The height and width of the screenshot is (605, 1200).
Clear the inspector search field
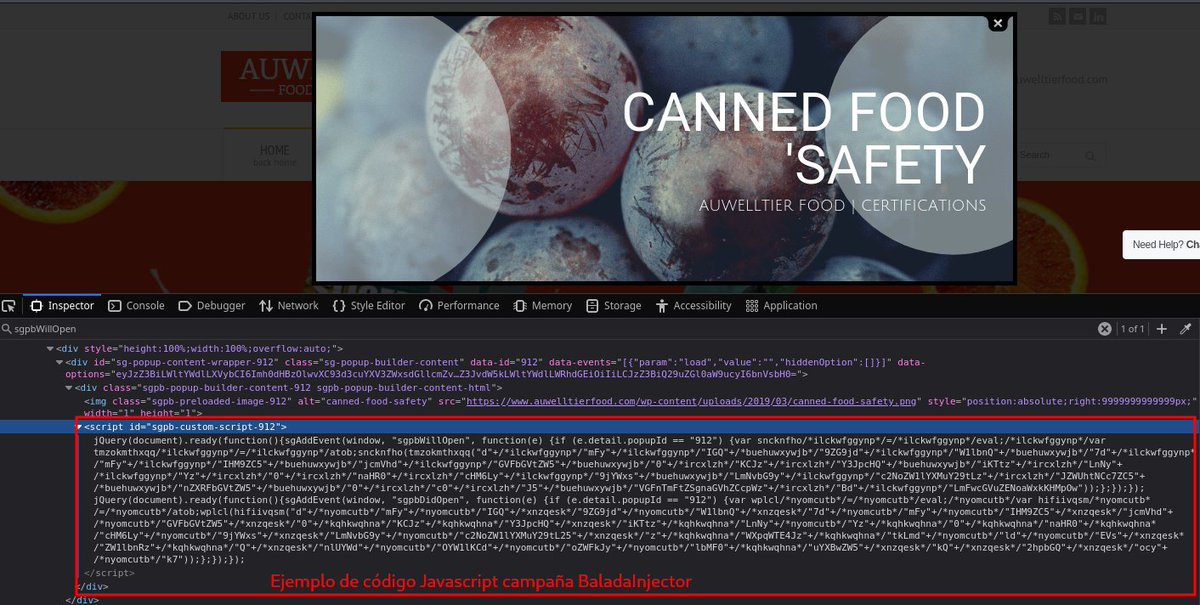tap(1105, 329)
